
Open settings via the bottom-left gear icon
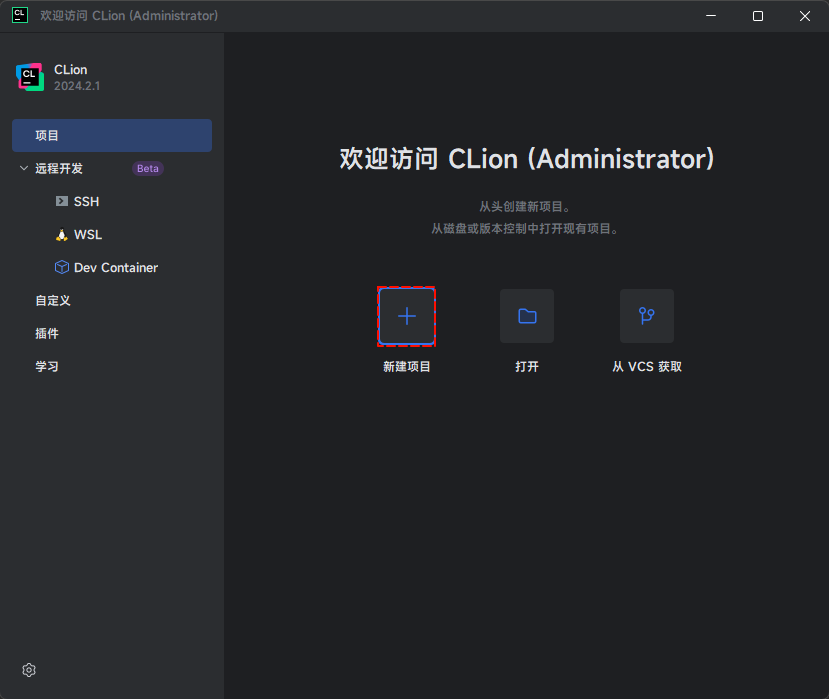(x=29, y=670)
